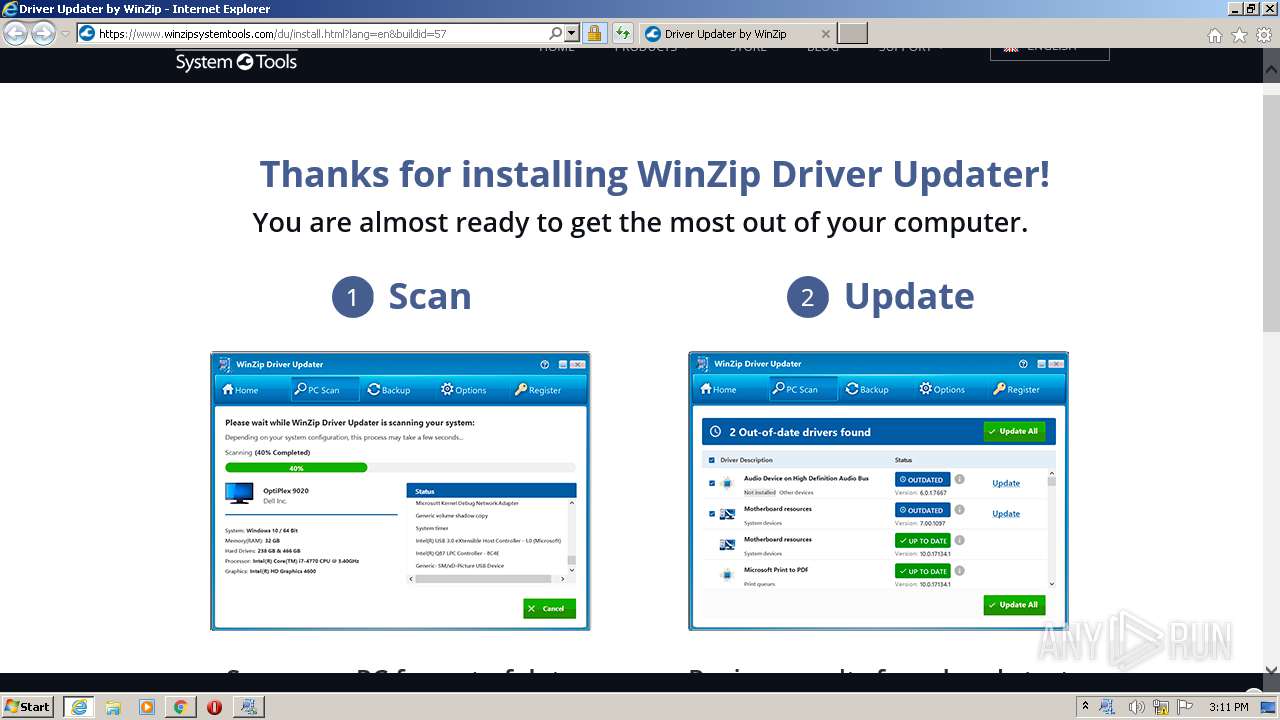Image resolution: width=1280 pixels, height=720 pixels.
Task: Click the bottom Update All button
Action: click(x=1014, y=604)
